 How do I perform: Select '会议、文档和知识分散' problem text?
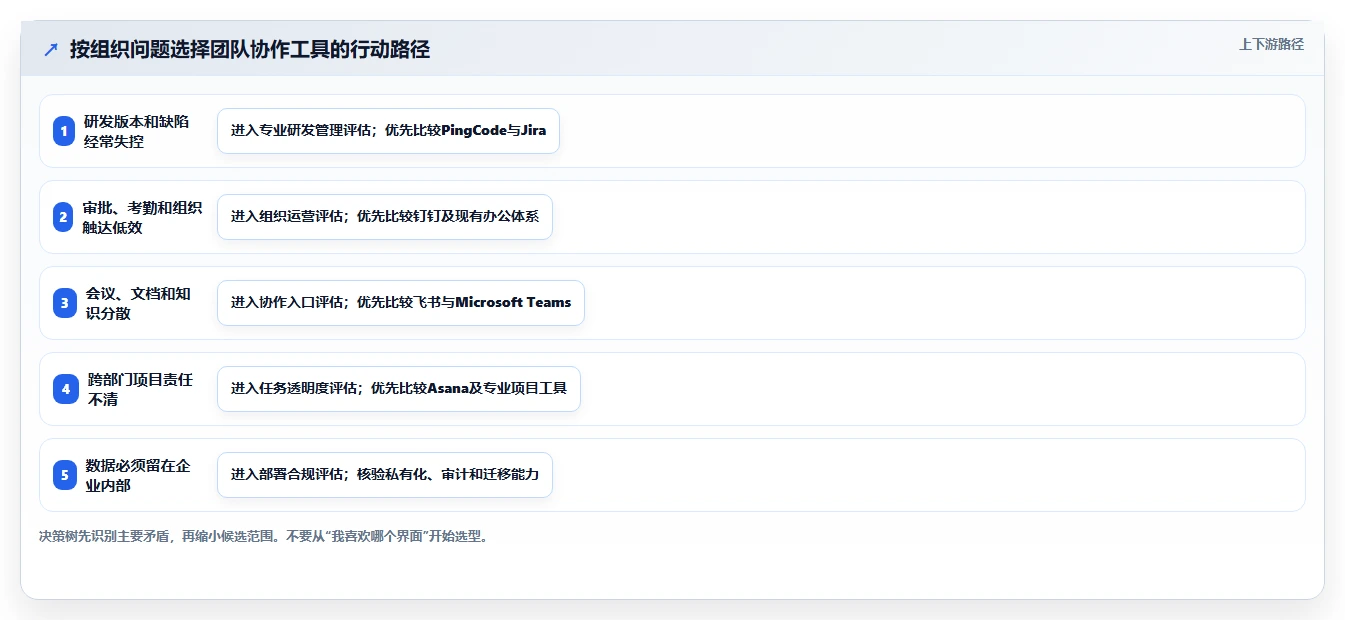(138, 303)
